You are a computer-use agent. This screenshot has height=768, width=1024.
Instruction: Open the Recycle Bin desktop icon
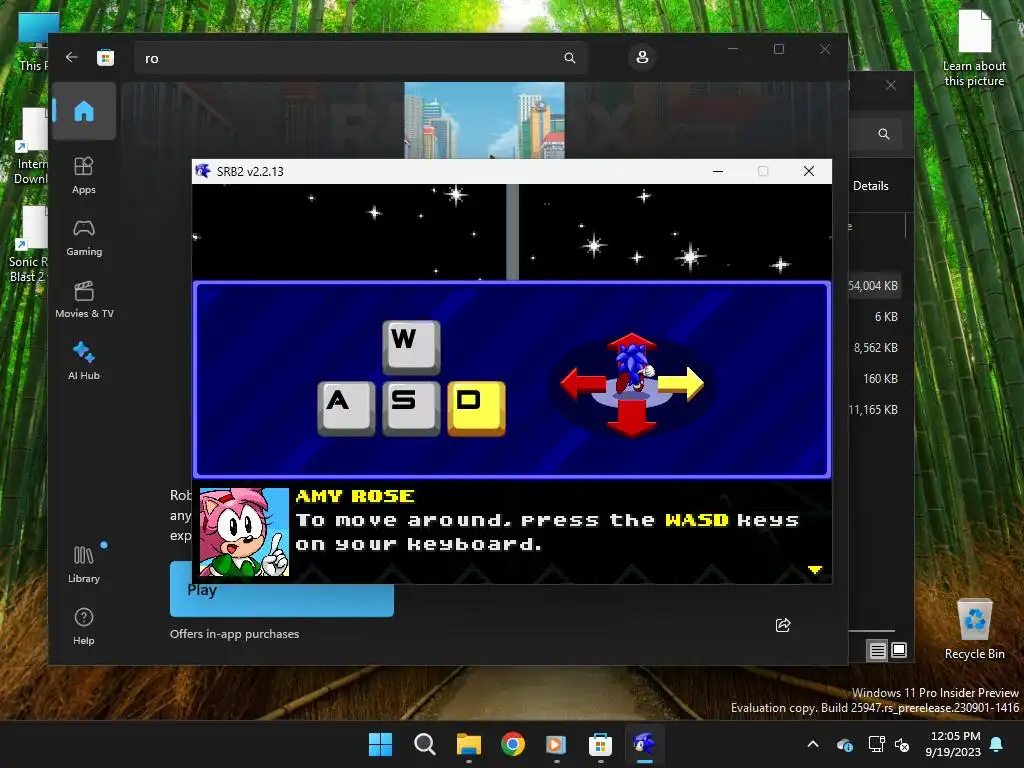(974, 630)
